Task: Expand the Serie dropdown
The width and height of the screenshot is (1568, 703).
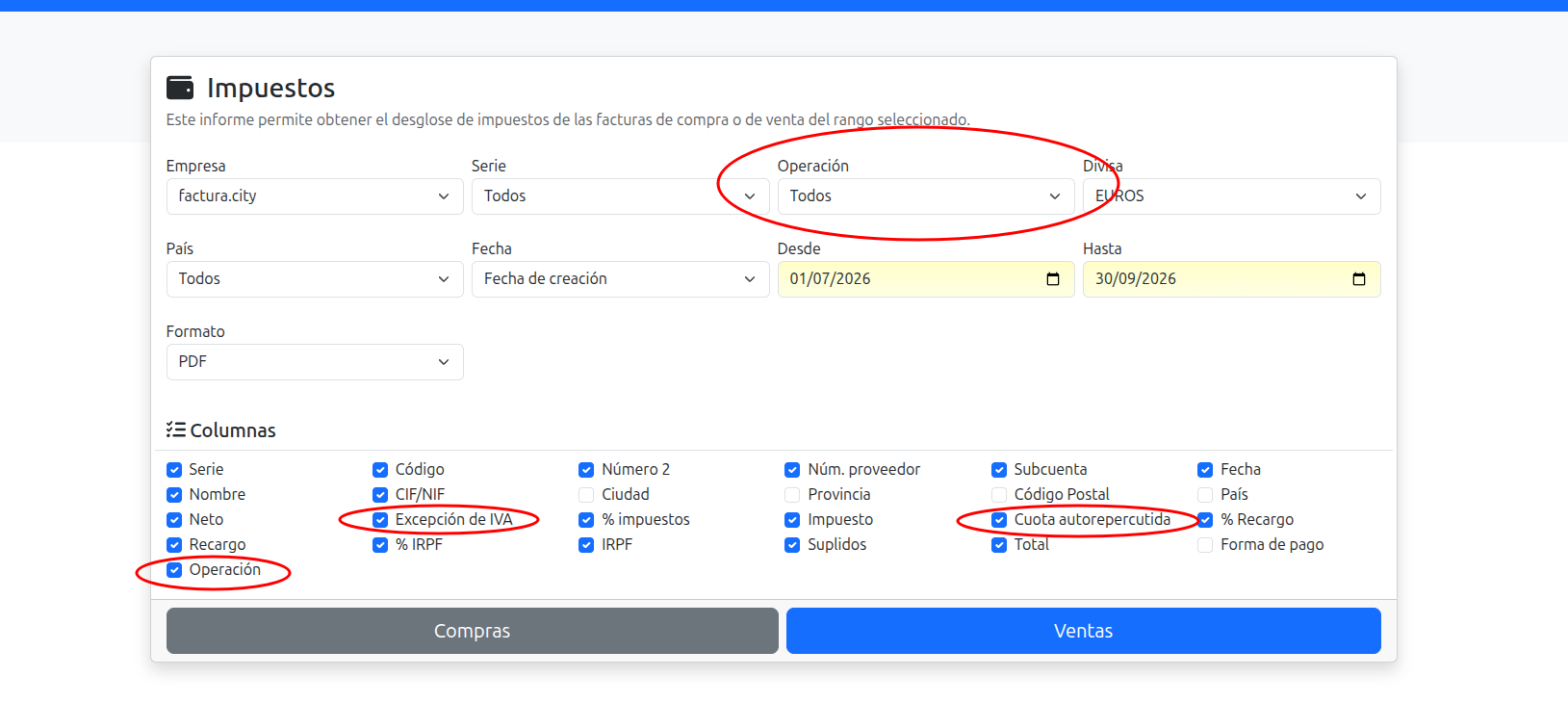Action: [x=620, y=196]
